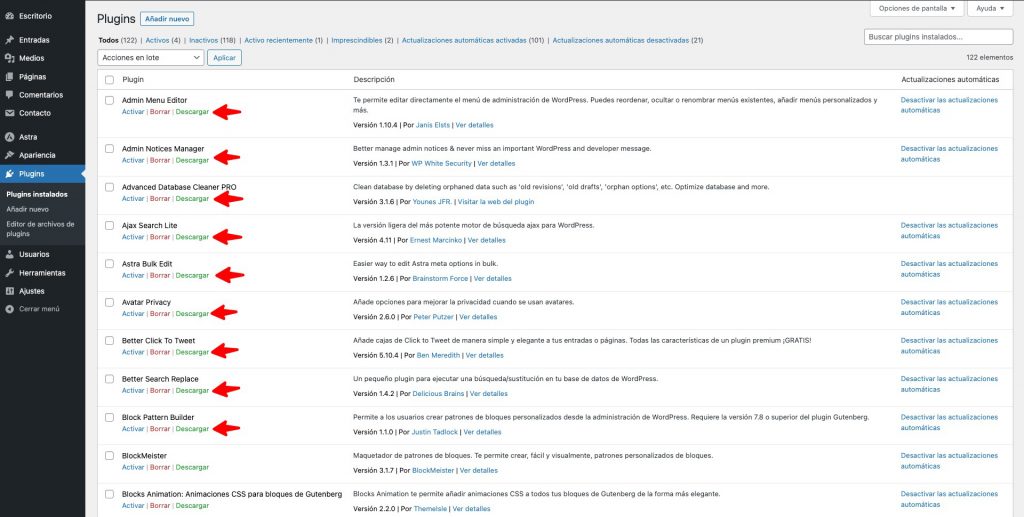Activate the Blocks Animation plugin
This screenshot has width=1024, height=517.
pos(133,506)
